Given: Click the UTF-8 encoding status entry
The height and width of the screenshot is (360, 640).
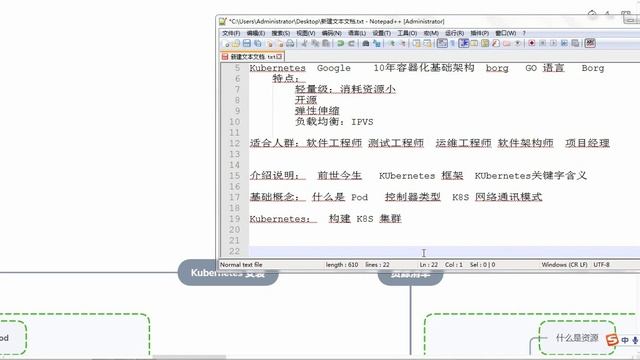Looking at the screenshot, I should tap(601, 264).
